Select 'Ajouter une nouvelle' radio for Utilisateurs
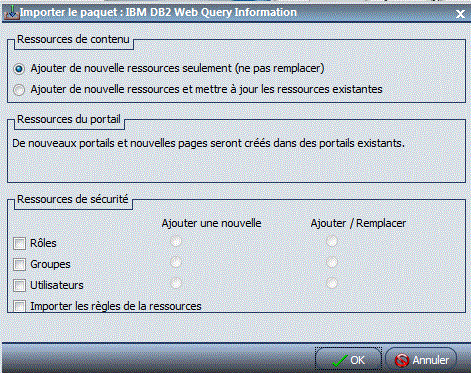 (176, 283)
